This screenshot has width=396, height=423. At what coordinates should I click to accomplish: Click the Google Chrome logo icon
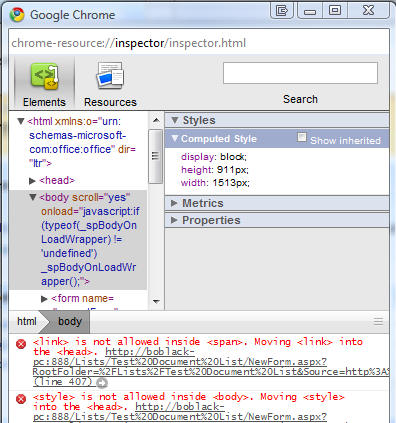point(17,15)
